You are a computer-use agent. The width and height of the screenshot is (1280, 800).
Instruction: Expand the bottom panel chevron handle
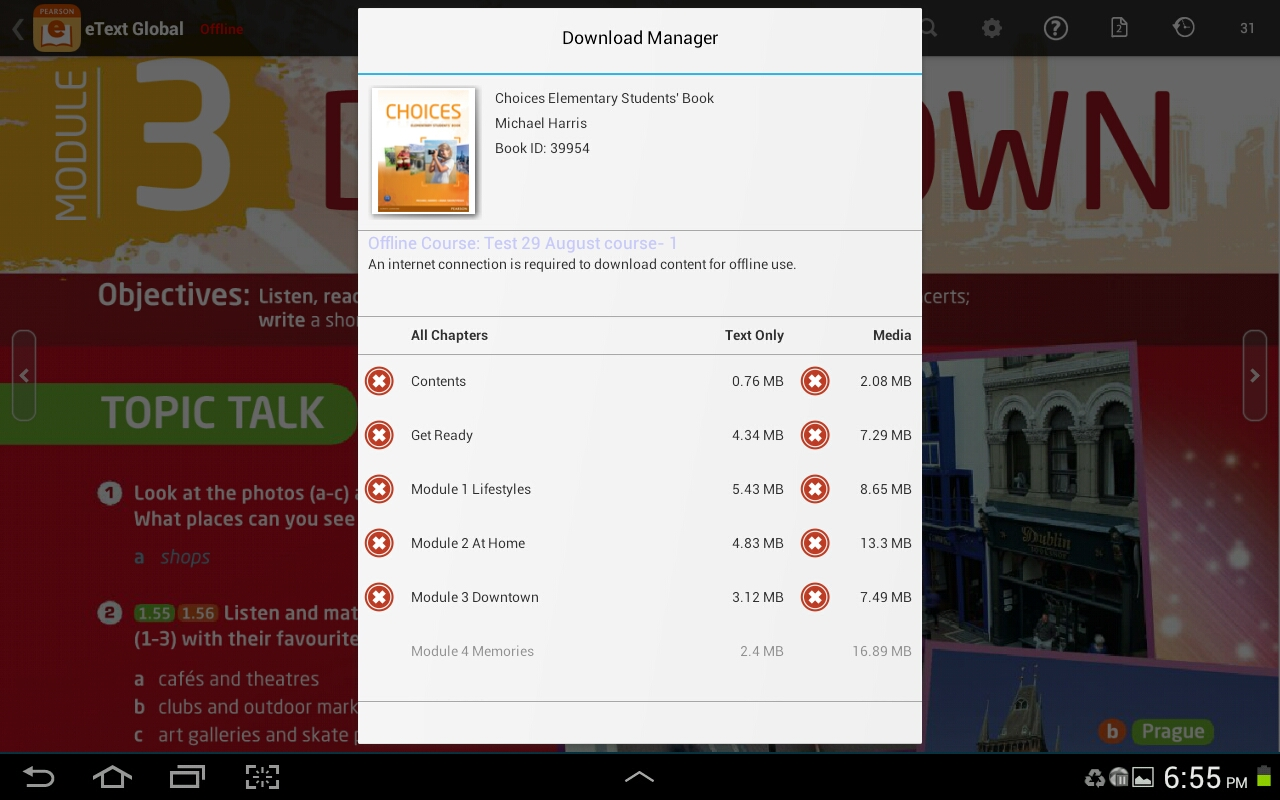point(639,777)
